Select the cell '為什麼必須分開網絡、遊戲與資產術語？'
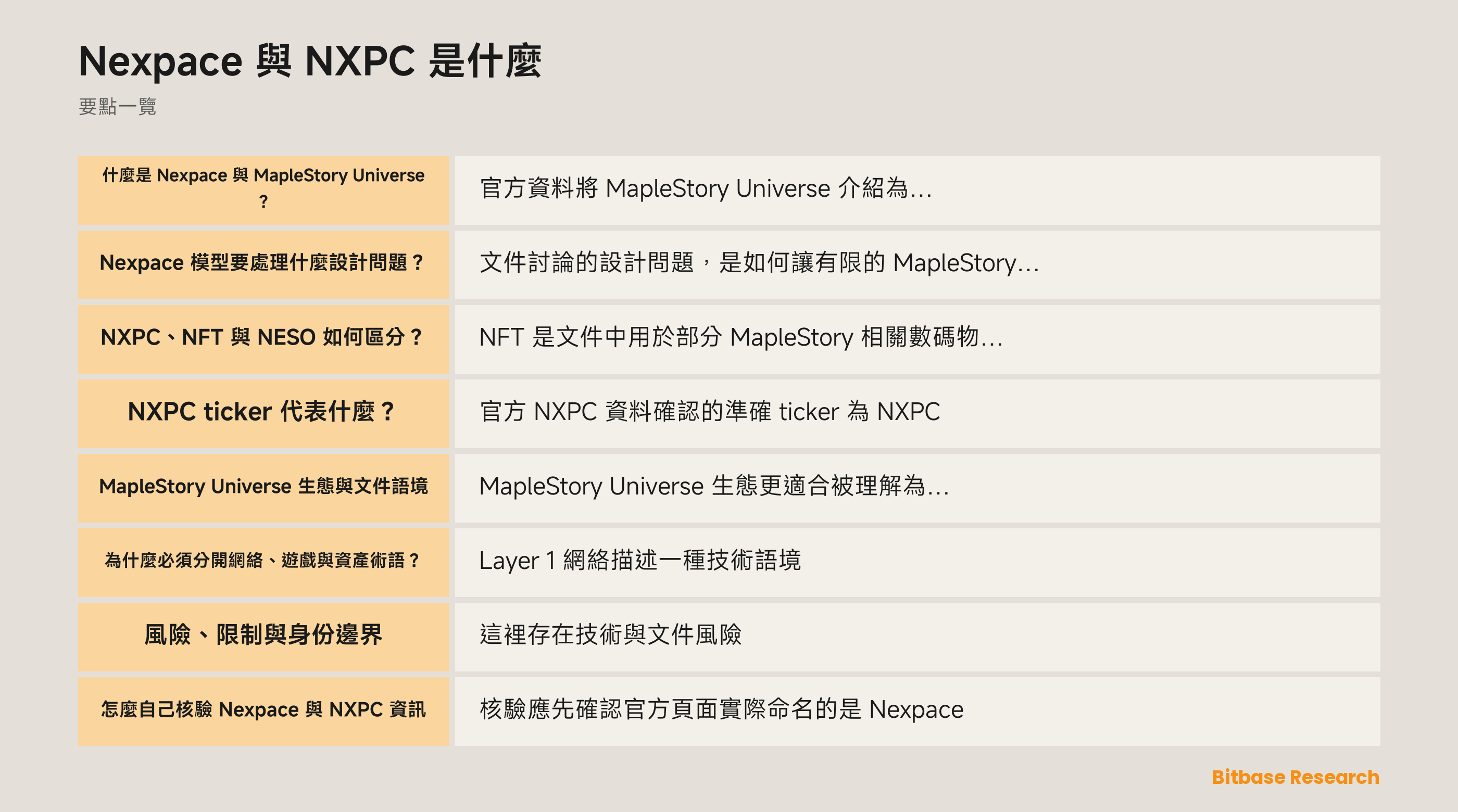This screenshot has height=812, width=1458. [x=263, y=563]
